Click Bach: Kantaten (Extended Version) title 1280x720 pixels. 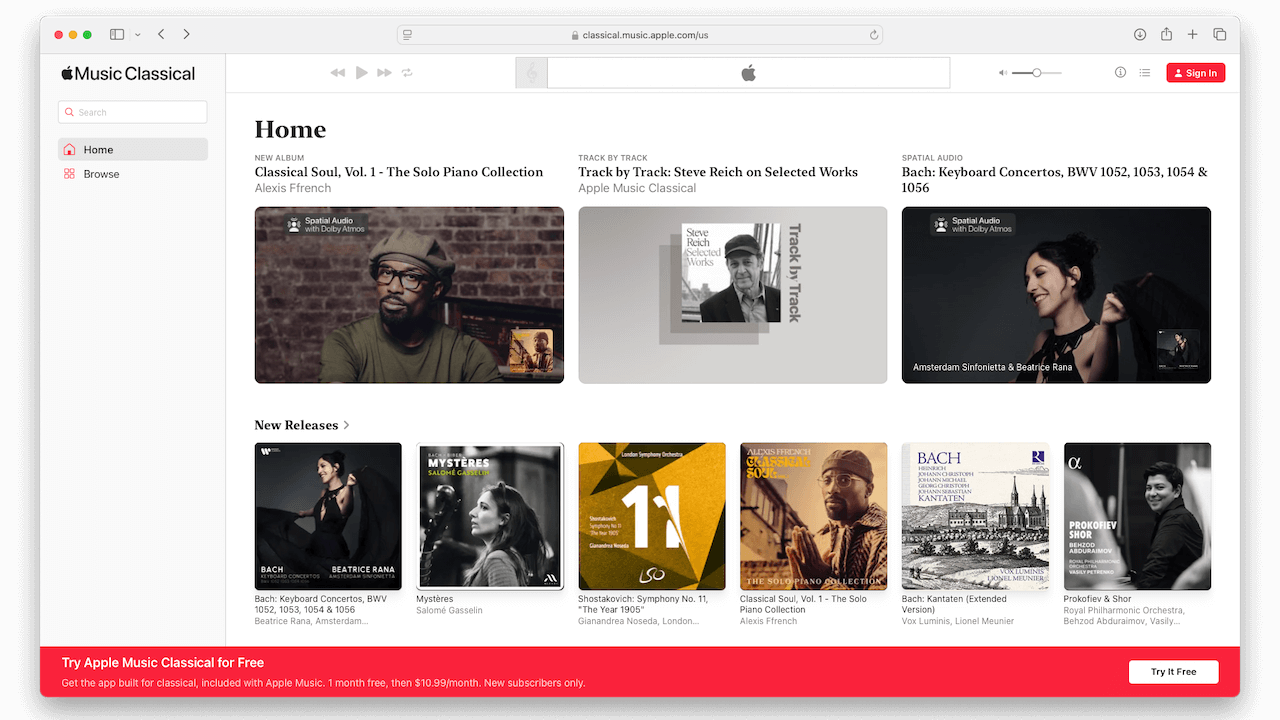[954, 604]
